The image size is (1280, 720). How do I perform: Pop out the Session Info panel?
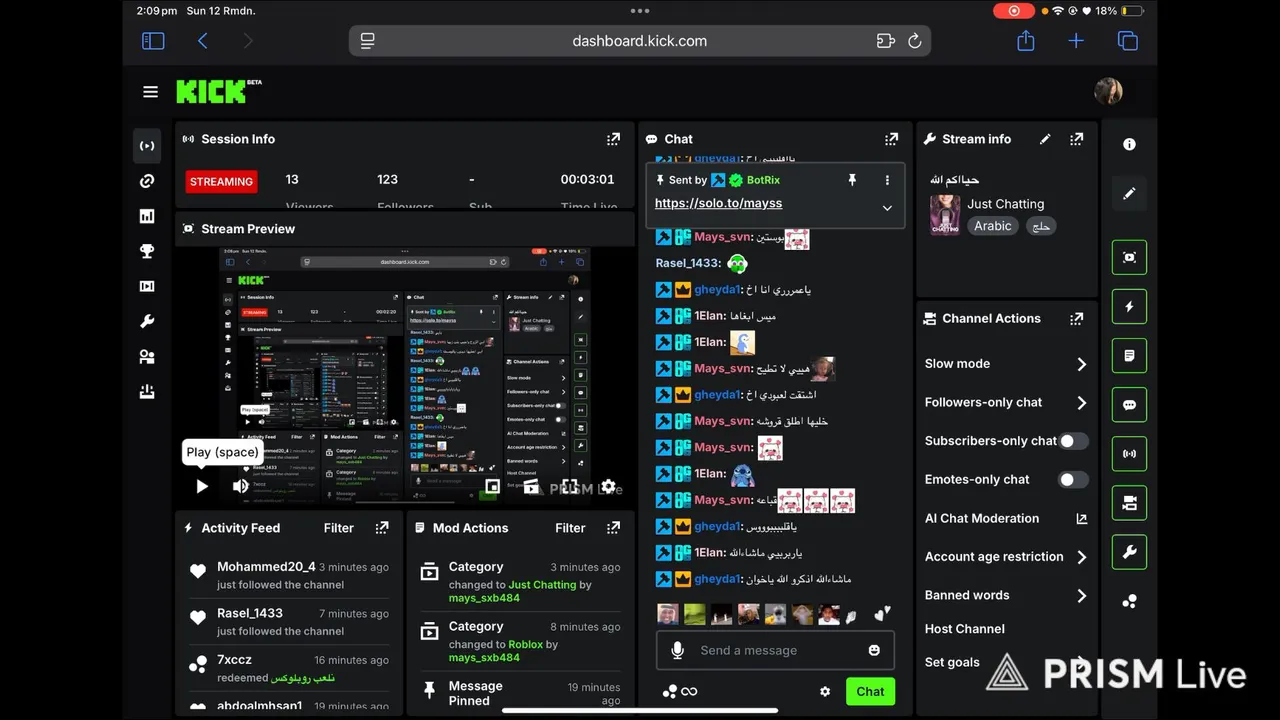click(x=613, y=139)
